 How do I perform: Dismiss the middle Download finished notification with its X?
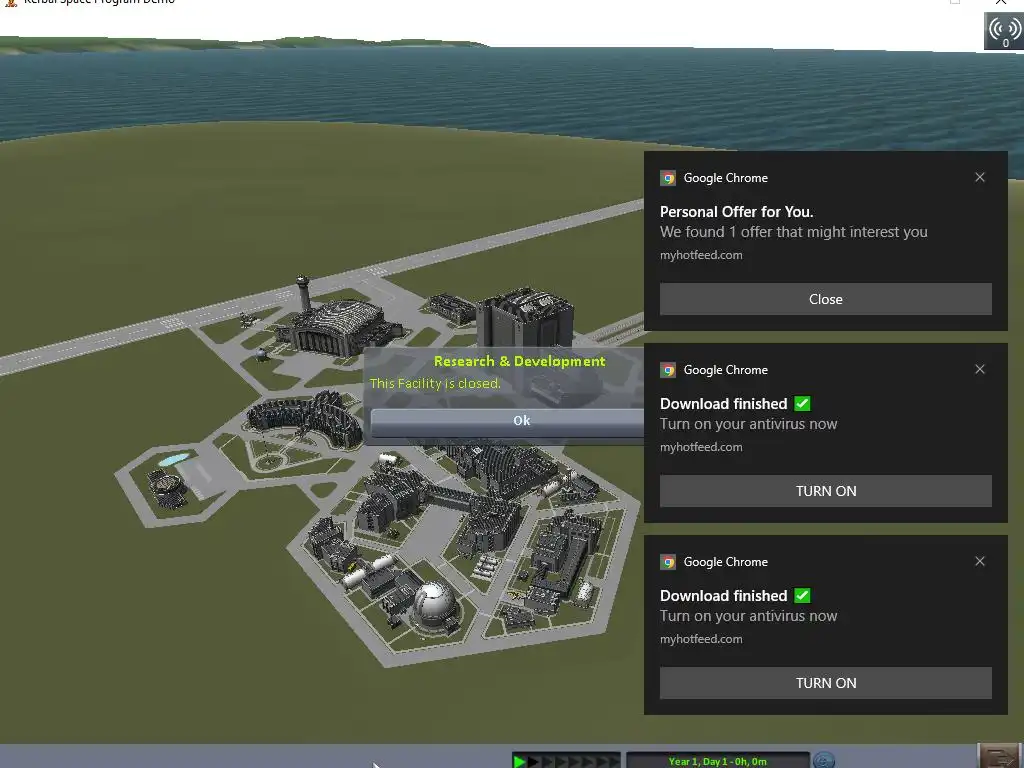point(980,370)
